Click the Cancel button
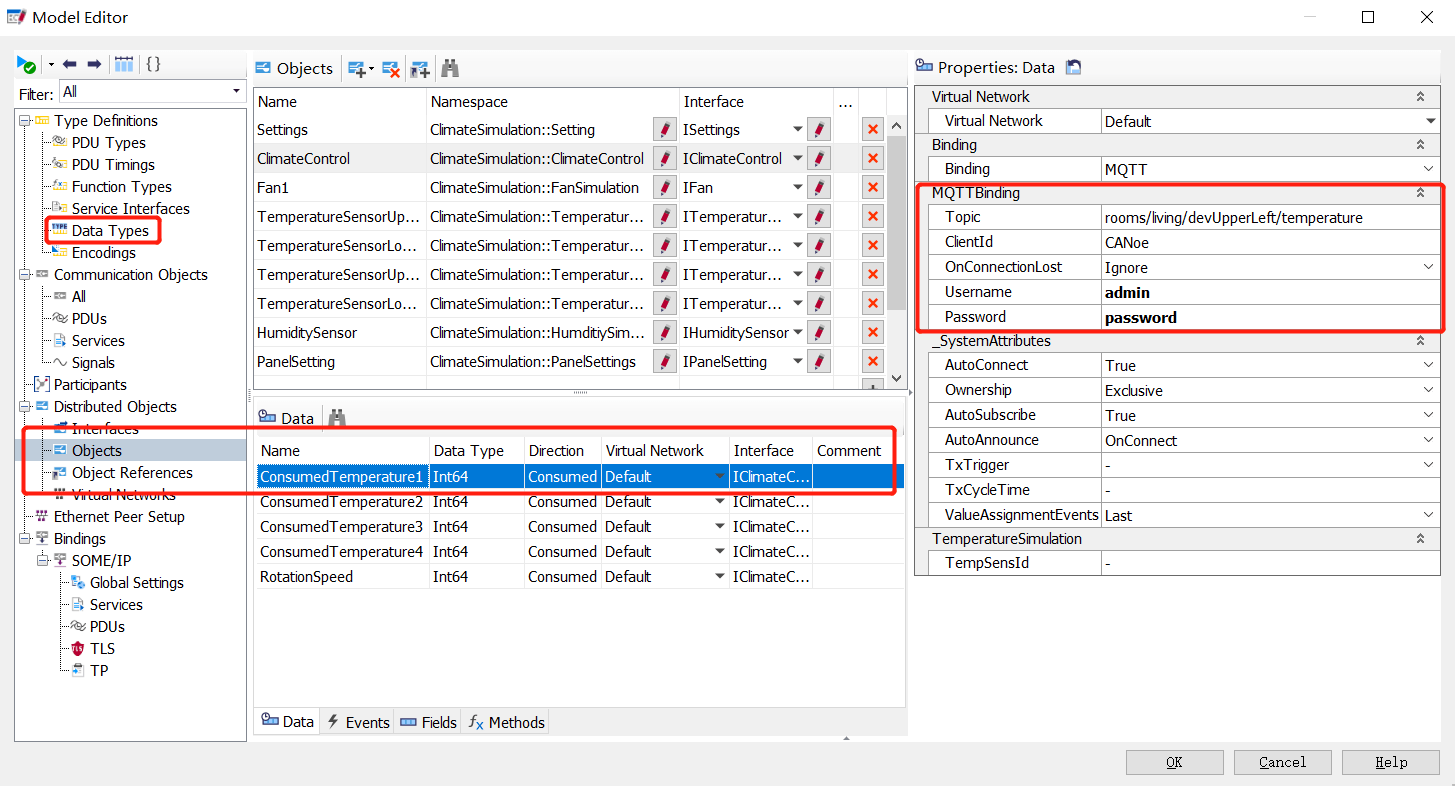Viewport: 1455px width, 786px height. 1282,762
